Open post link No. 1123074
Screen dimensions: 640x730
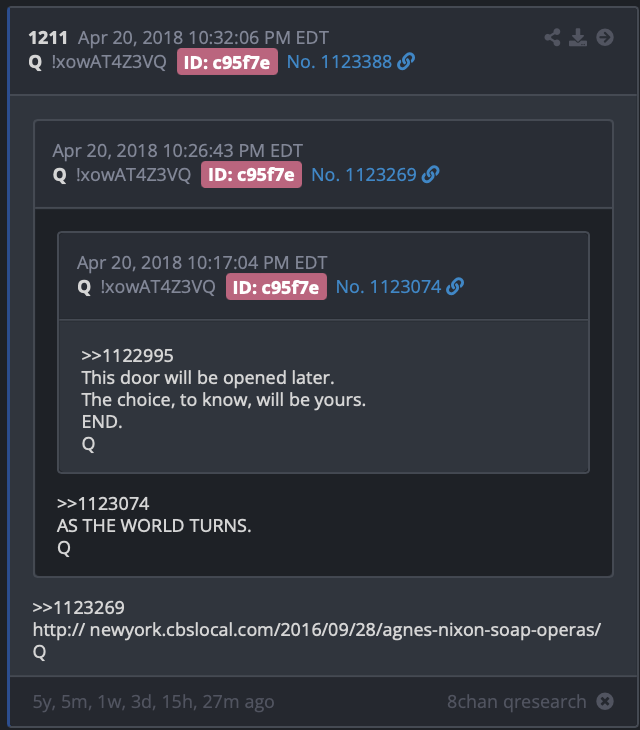pos(388,287)
